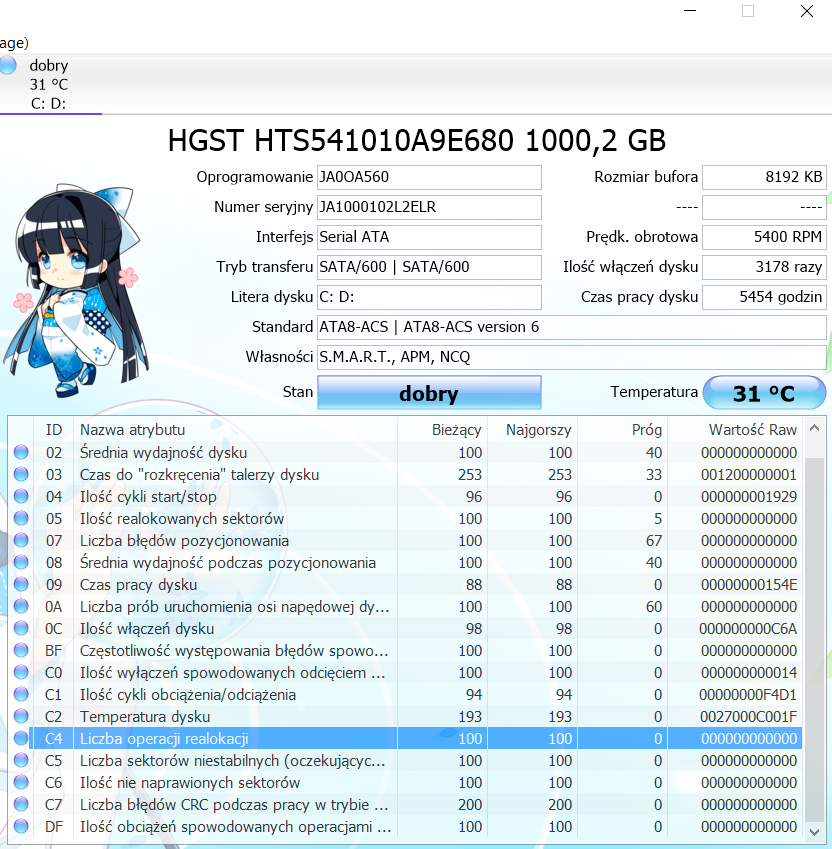
Task: Select the C: D: disk tab with the blue orb
Action: [49, 84]
